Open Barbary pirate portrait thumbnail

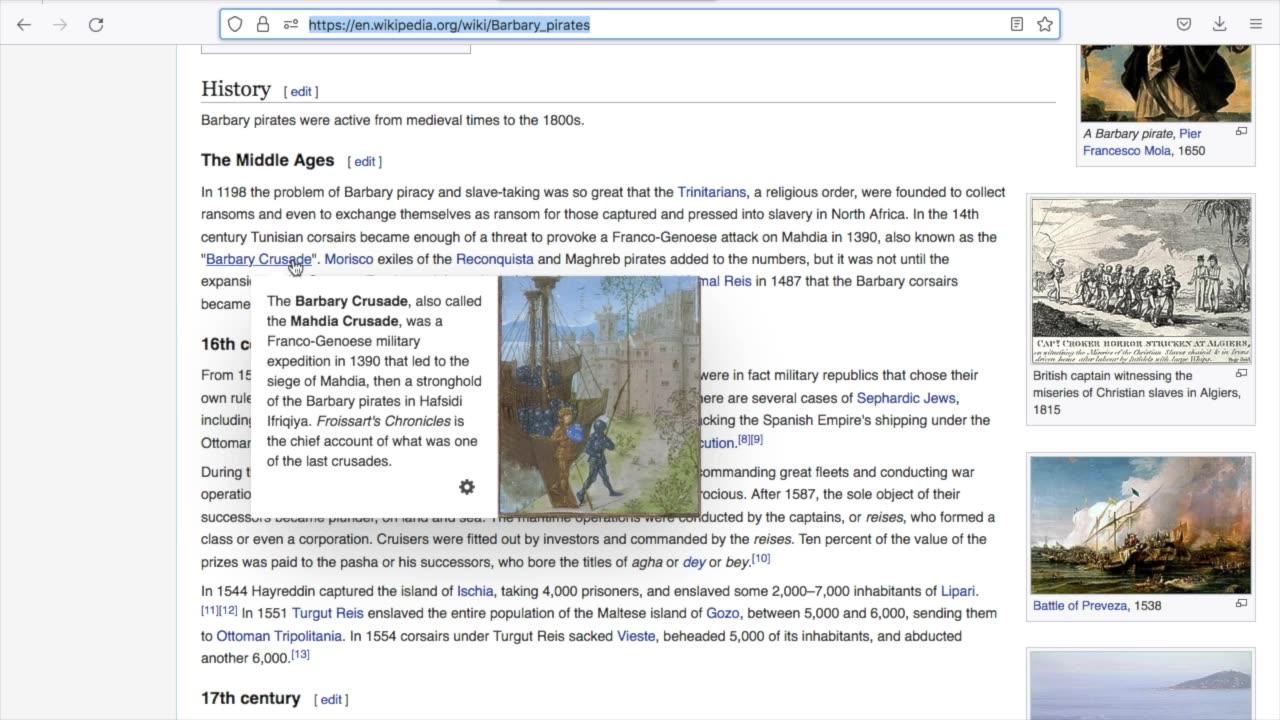click(x=1166, y=83)
